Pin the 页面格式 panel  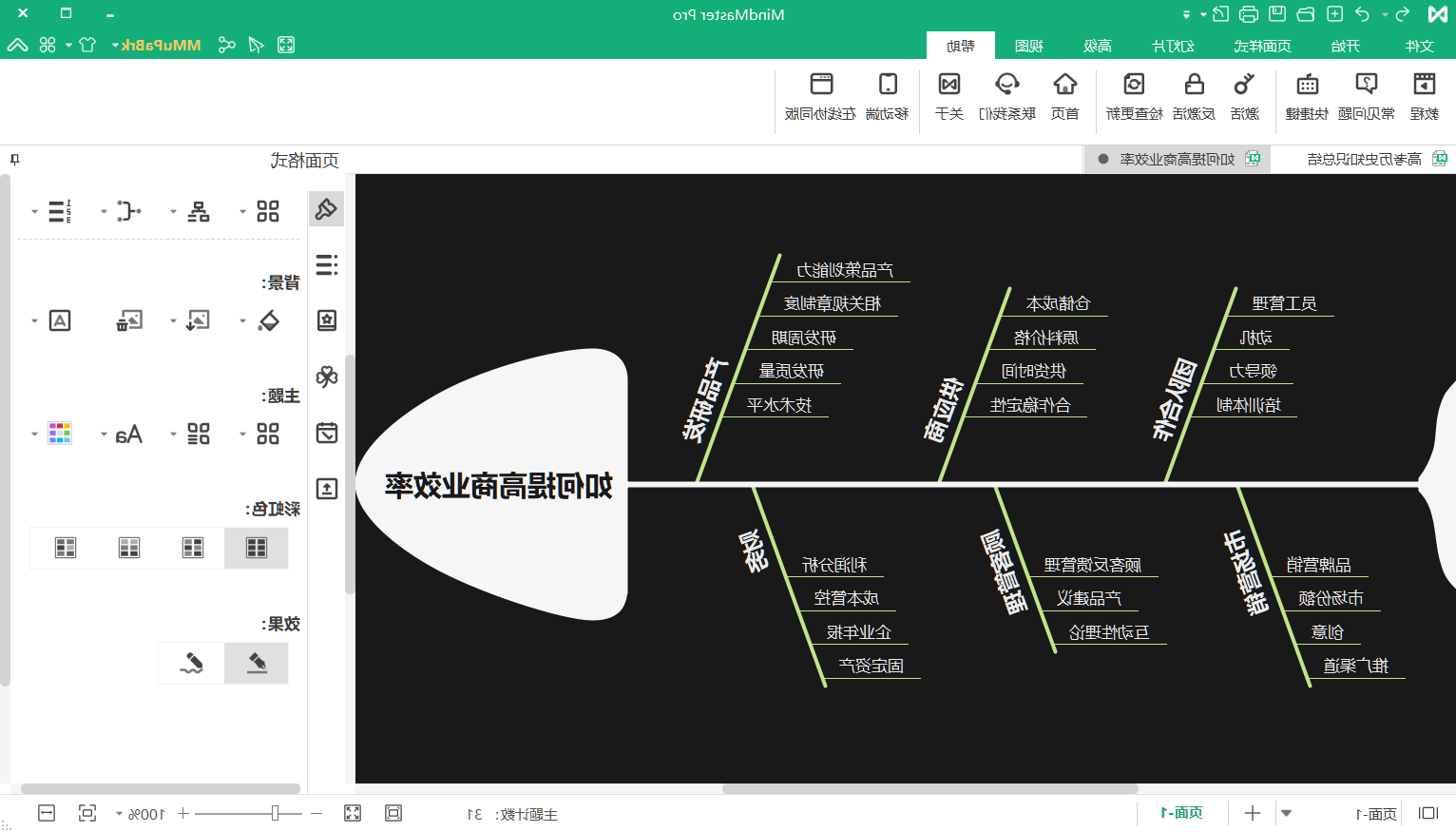click(14, 160)
